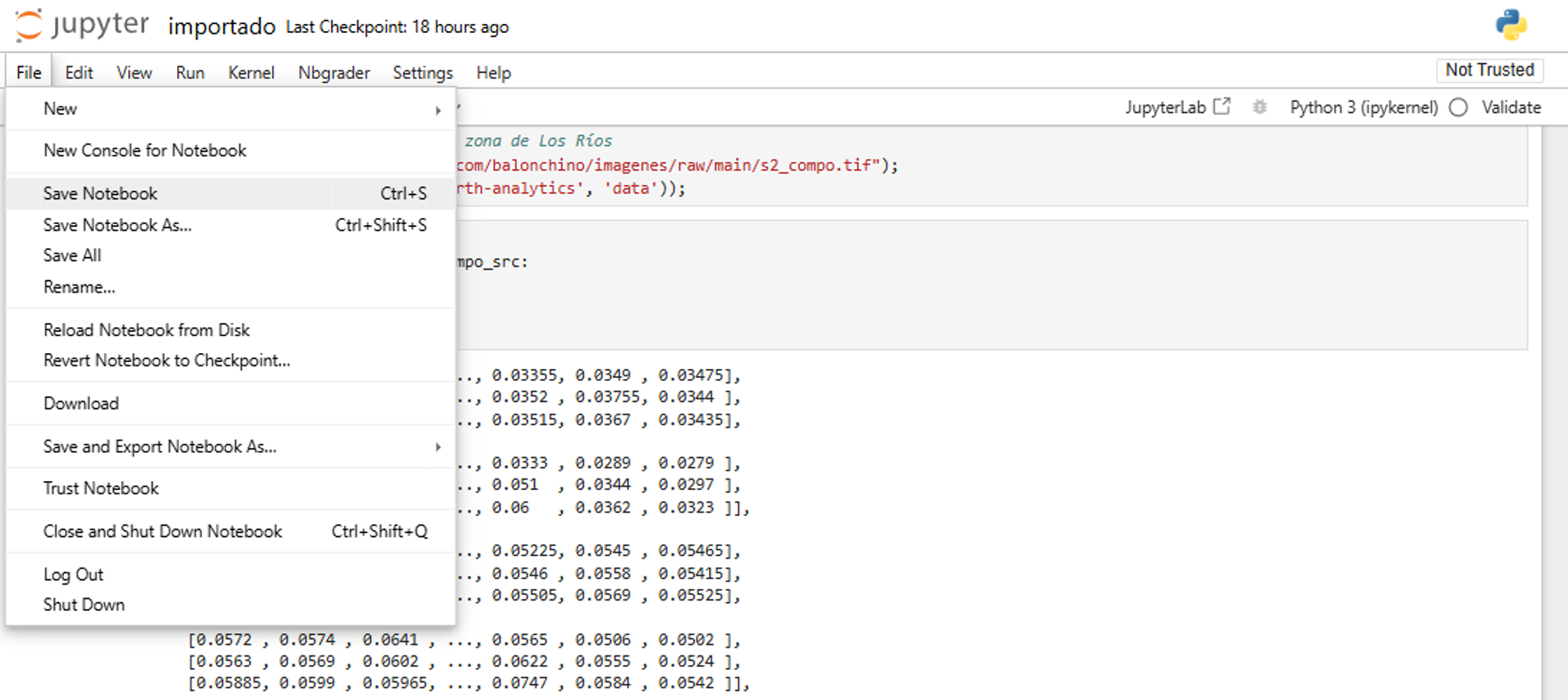Click Trust Notebook menu item

pyautogui.click(x=101, y=488)
